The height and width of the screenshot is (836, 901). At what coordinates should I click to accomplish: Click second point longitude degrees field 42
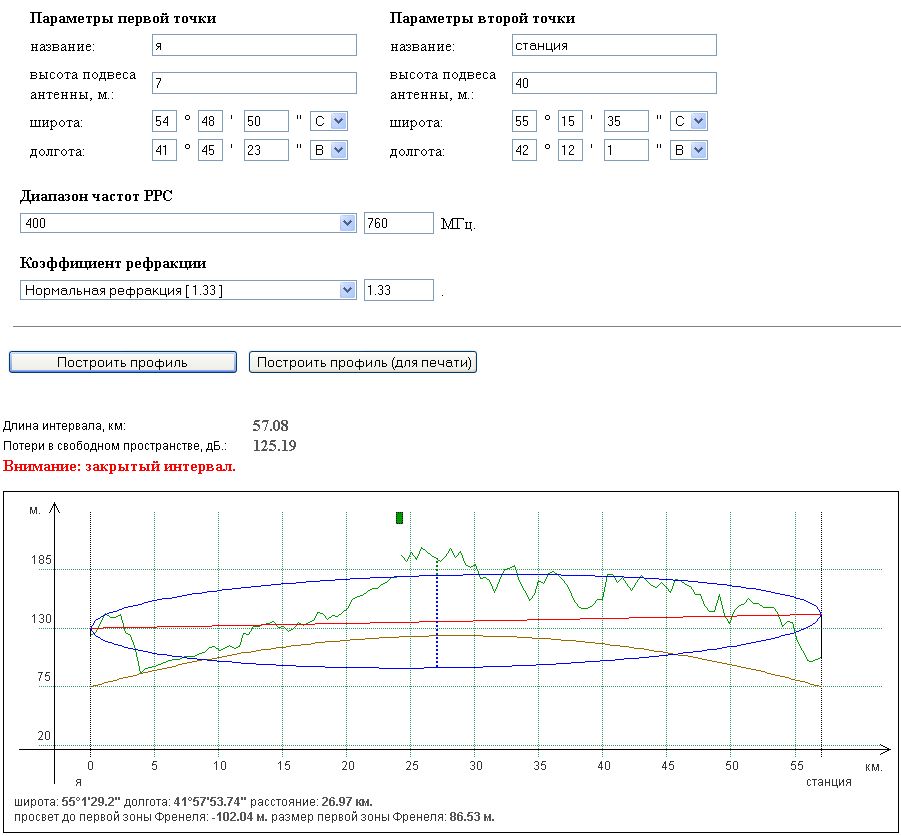(x=524, y=150)
